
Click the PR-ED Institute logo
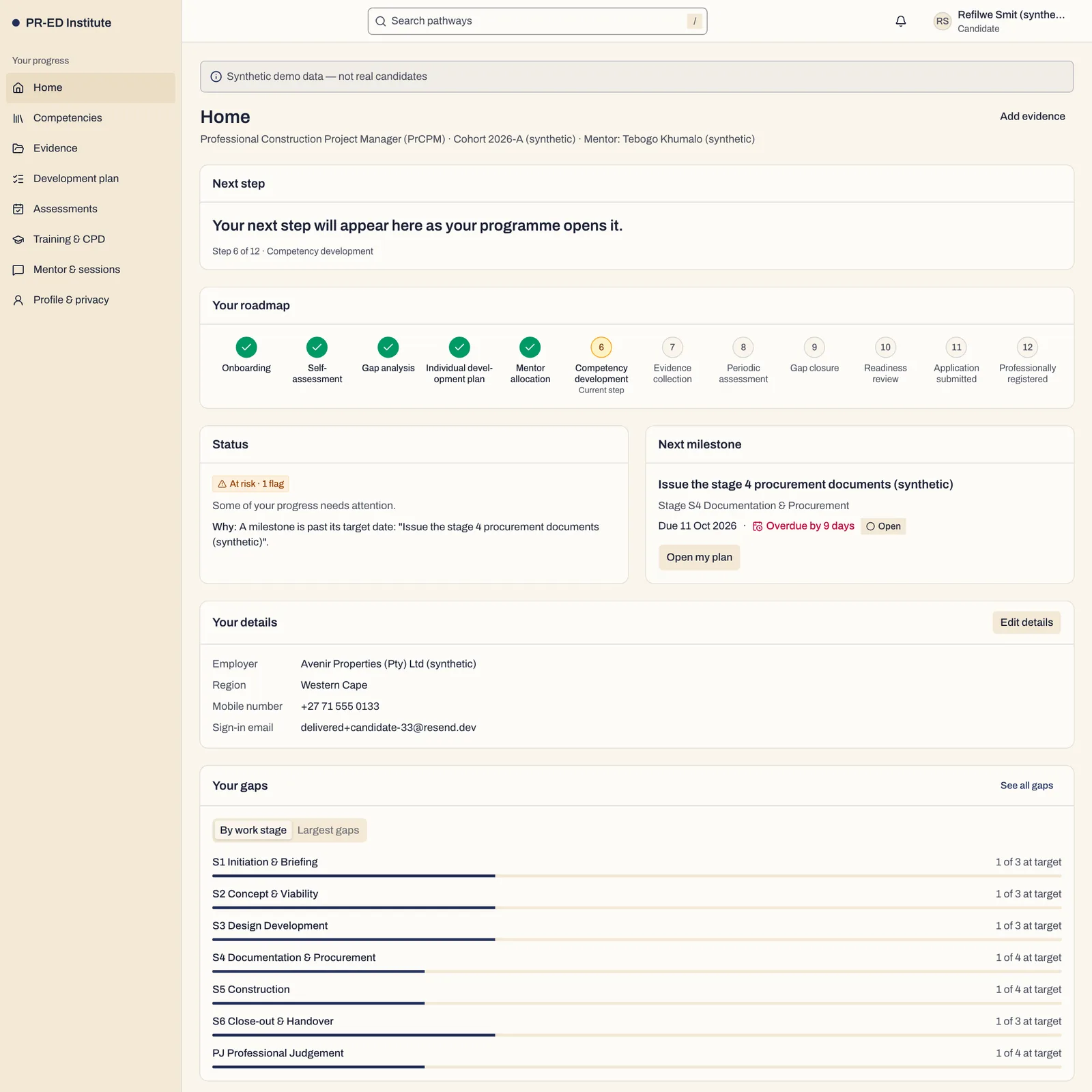[61, 23]
